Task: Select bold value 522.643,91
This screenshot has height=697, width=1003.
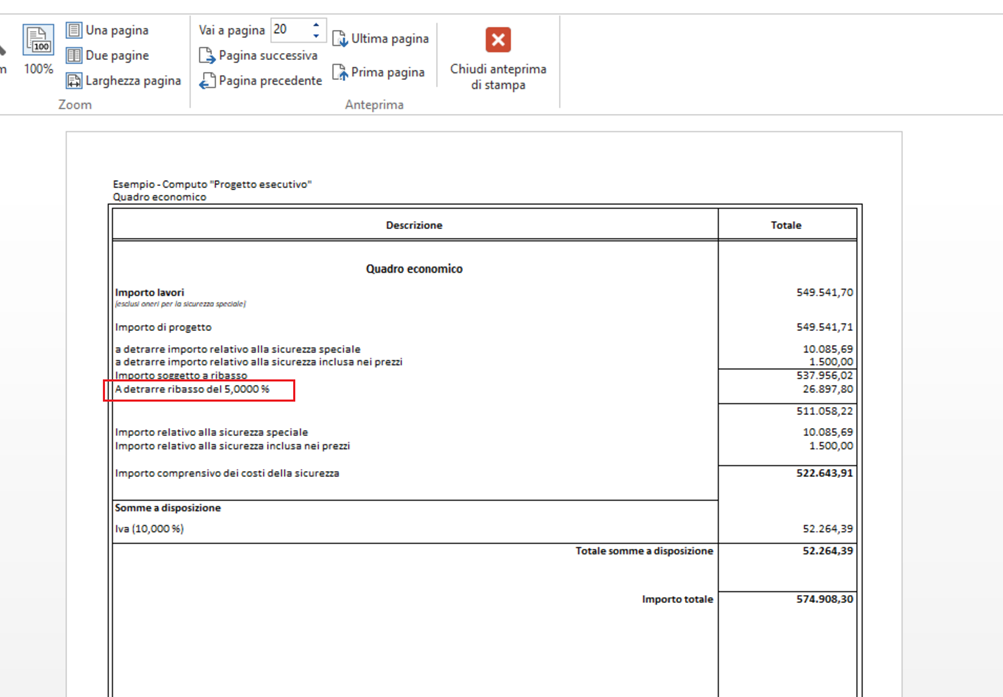Action: [x=825, y=473]
